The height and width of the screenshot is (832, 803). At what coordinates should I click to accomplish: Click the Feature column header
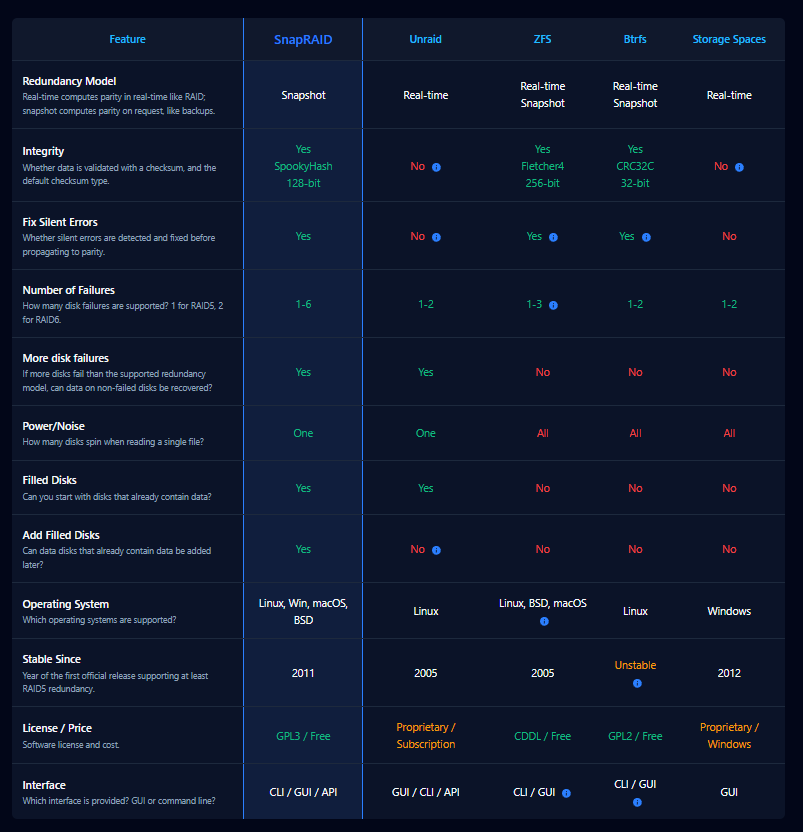pyautogui.click(x=127, y=39)
